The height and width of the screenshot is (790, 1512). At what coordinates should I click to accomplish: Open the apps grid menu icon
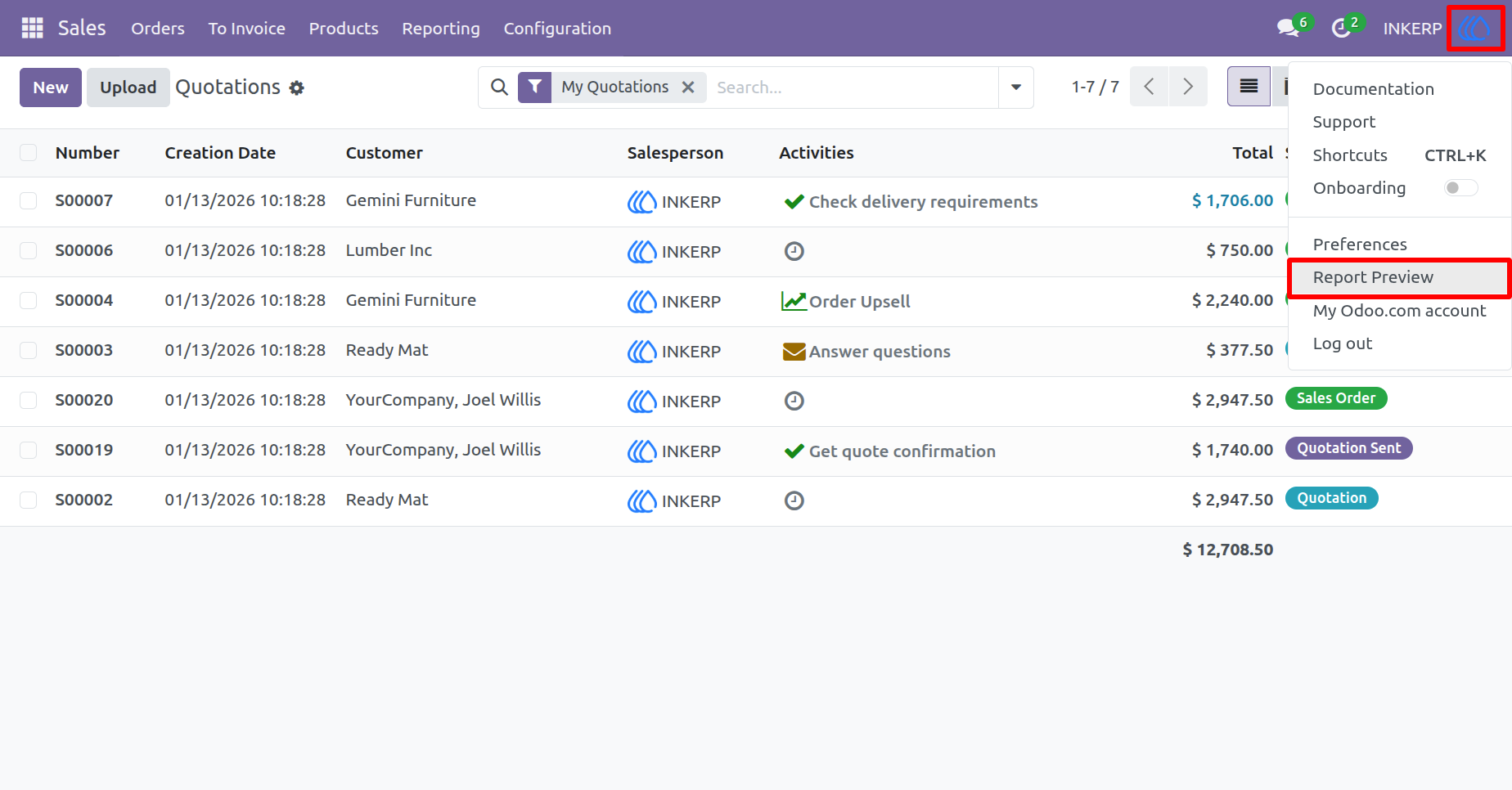[x=32, y=29]
